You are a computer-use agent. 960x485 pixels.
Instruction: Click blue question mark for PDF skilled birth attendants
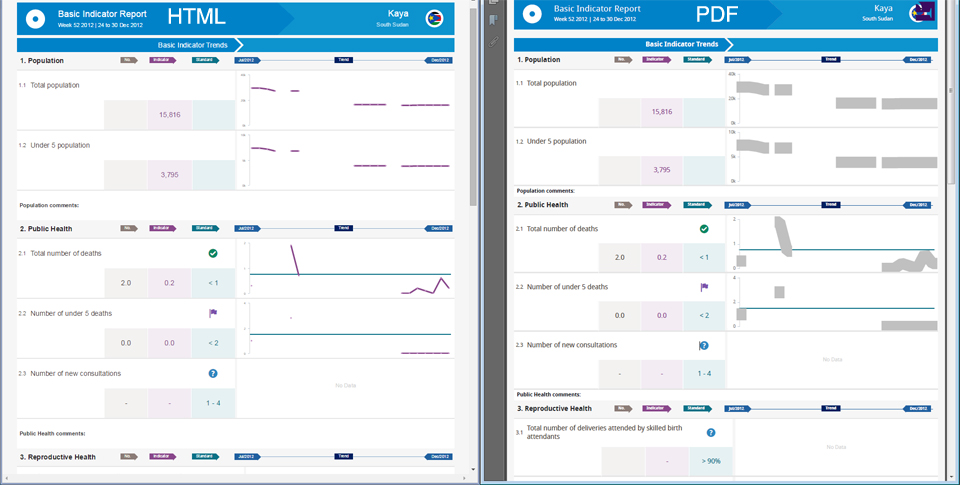711,433
